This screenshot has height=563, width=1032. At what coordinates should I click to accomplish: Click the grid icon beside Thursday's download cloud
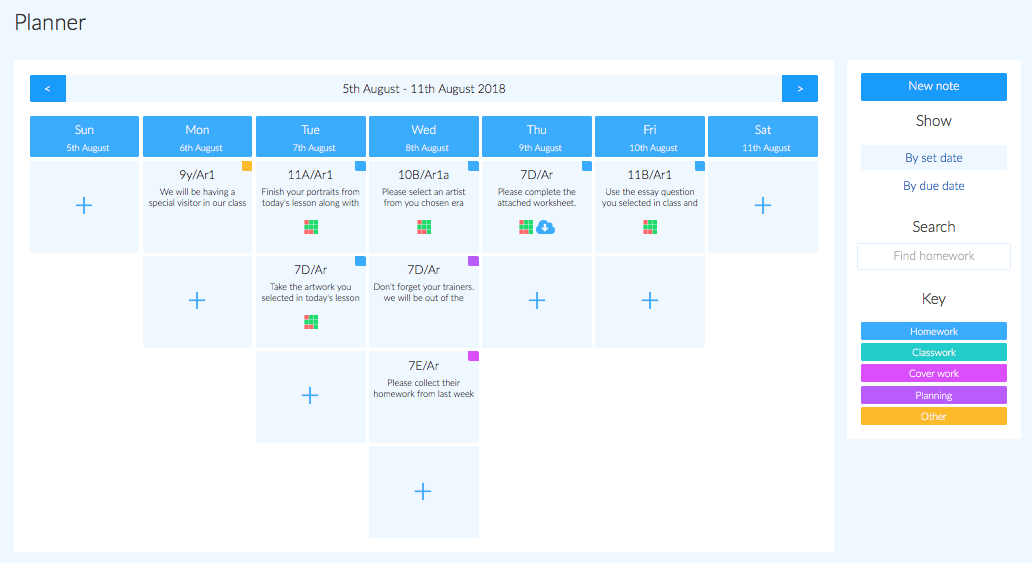coord(526,227)
